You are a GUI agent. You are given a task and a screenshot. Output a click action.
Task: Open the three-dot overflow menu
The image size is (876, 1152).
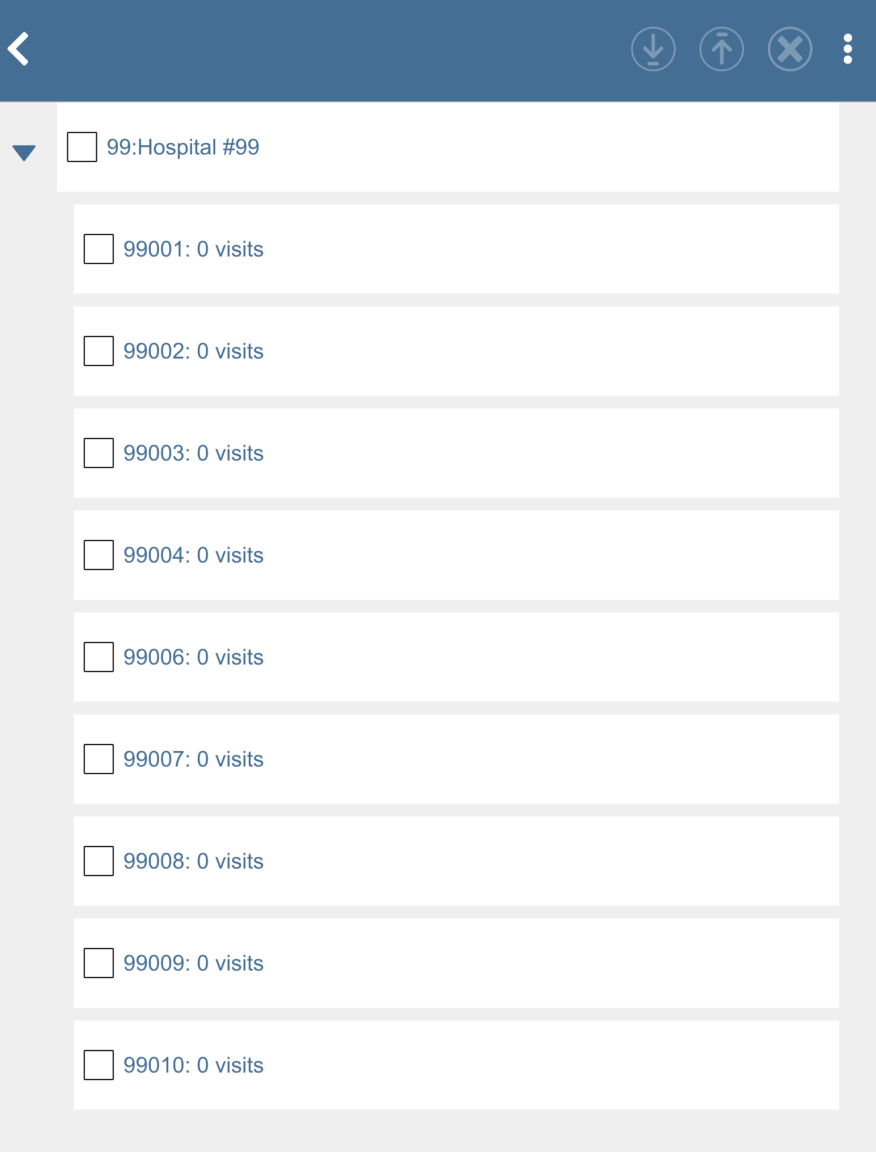click(x=847, y=49)
